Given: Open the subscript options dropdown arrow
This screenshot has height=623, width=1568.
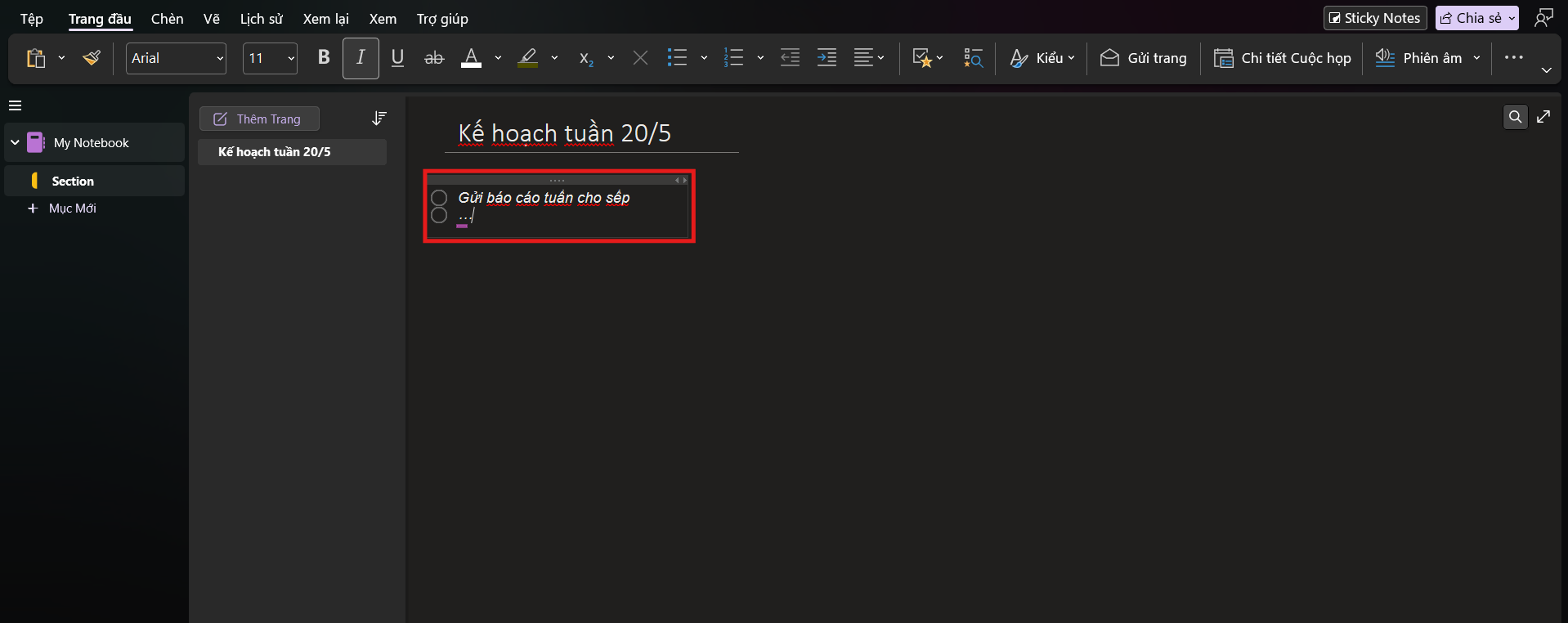Looking at the screenshot, I should point(611,58).
